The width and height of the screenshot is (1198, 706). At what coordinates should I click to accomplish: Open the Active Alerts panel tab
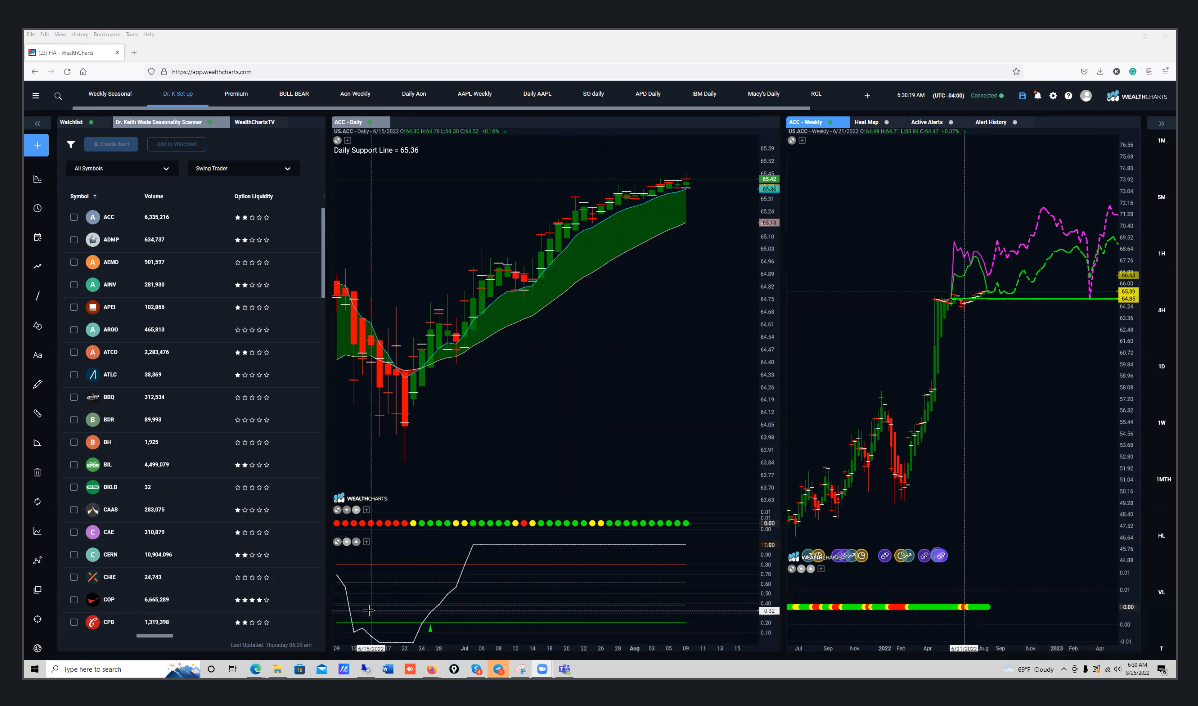pyautogui.click(x=927, y=122)
